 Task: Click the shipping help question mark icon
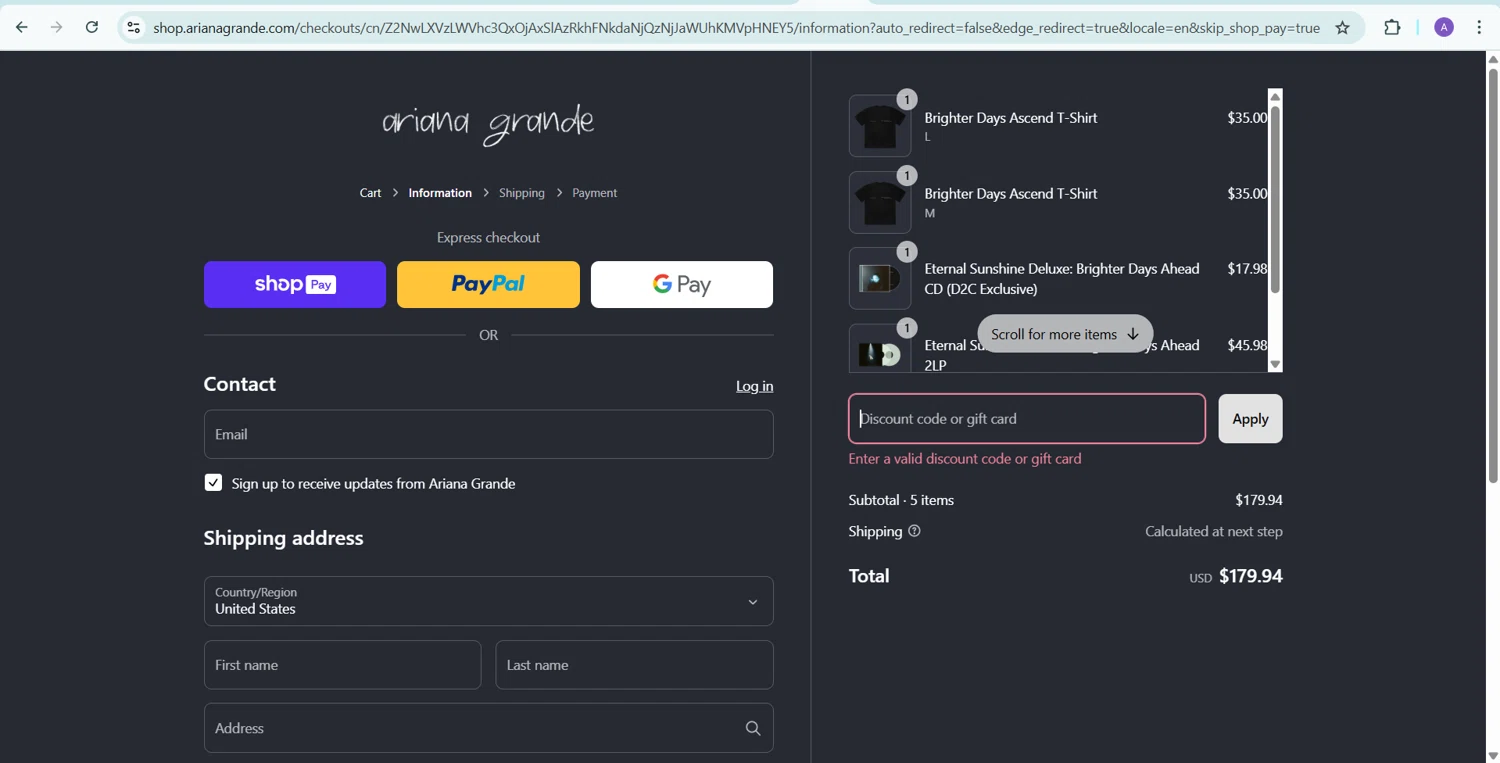[x=914, y=531]
